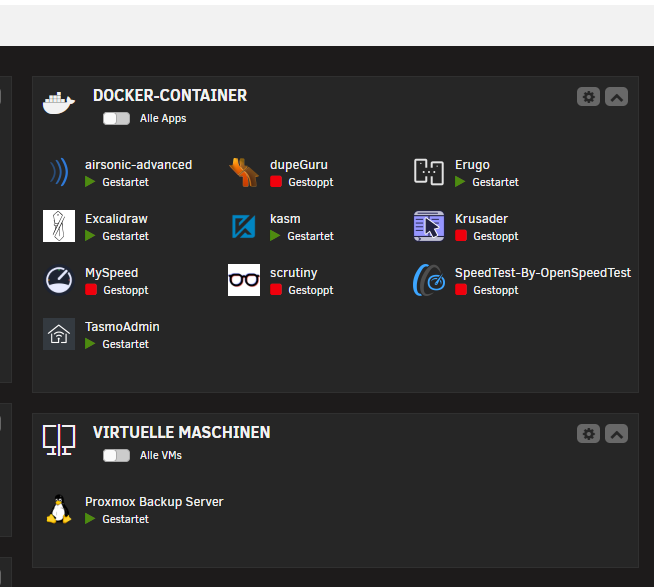Collapse the Docker-Container panel

pyautogui.click(x=617, y=97)
